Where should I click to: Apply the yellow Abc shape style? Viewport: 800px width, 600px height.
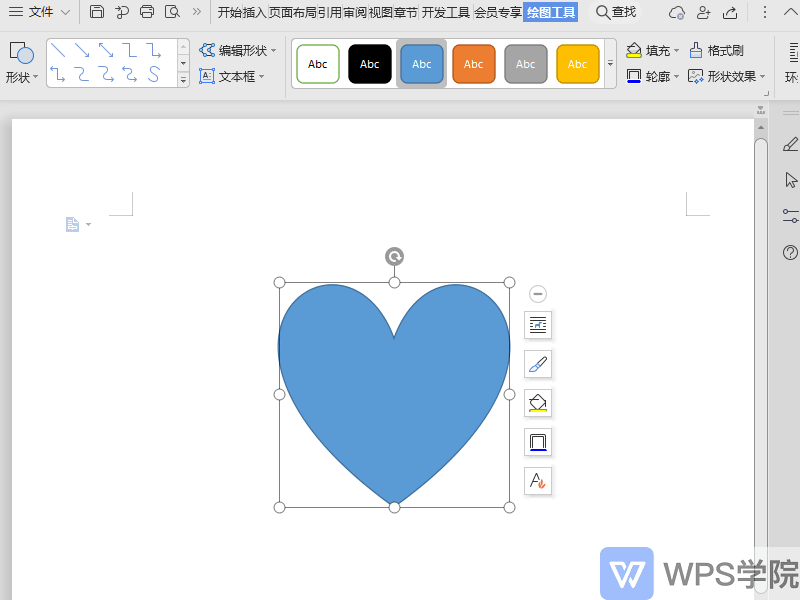click(x=578, y=64)
